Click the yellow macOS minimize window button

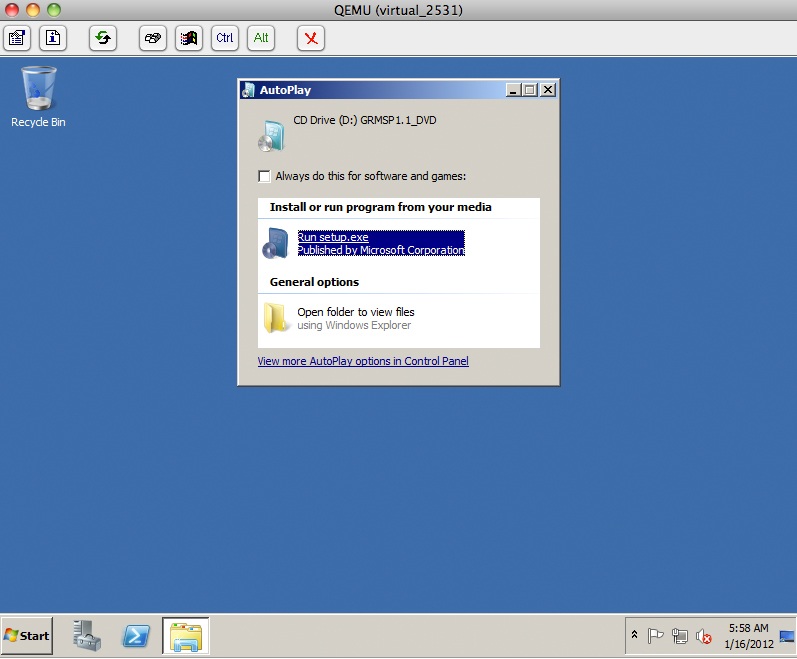[x=33, y=10]
